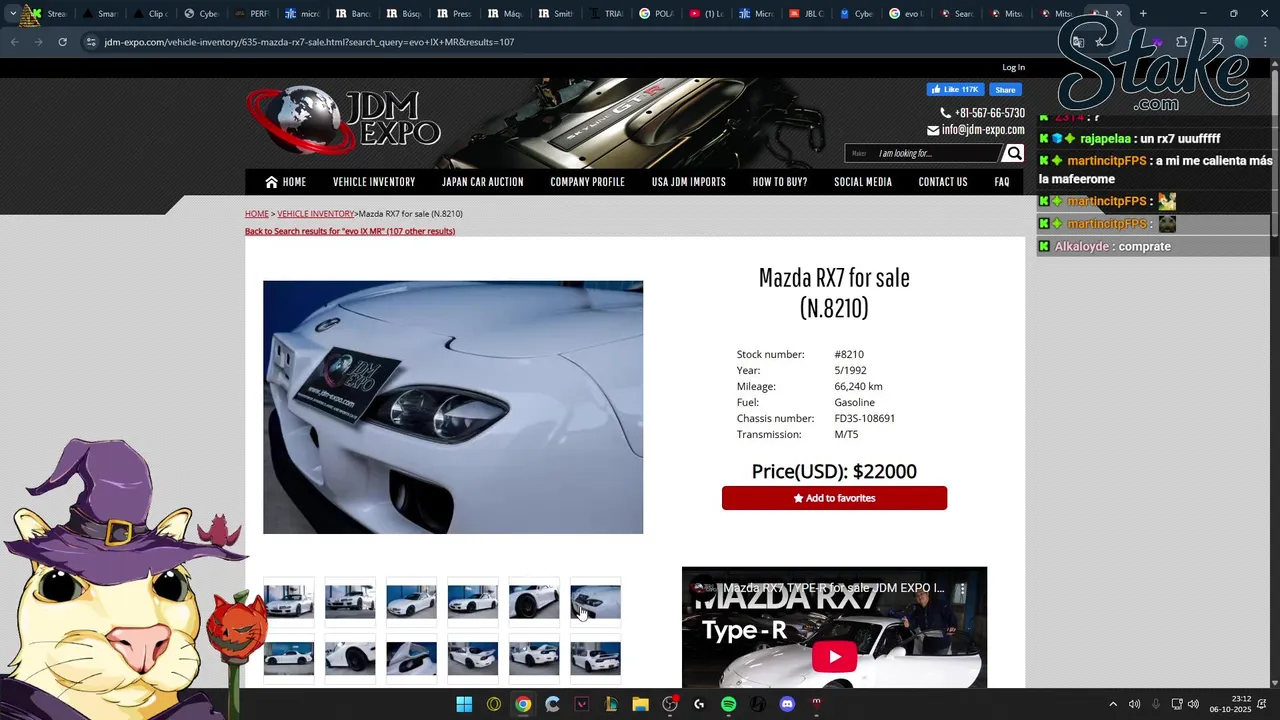Click the Facebook Share button
Image resolution: width=1280 pixels, height=720 pixels.
pyautogui.click(x=1004, y=89)
